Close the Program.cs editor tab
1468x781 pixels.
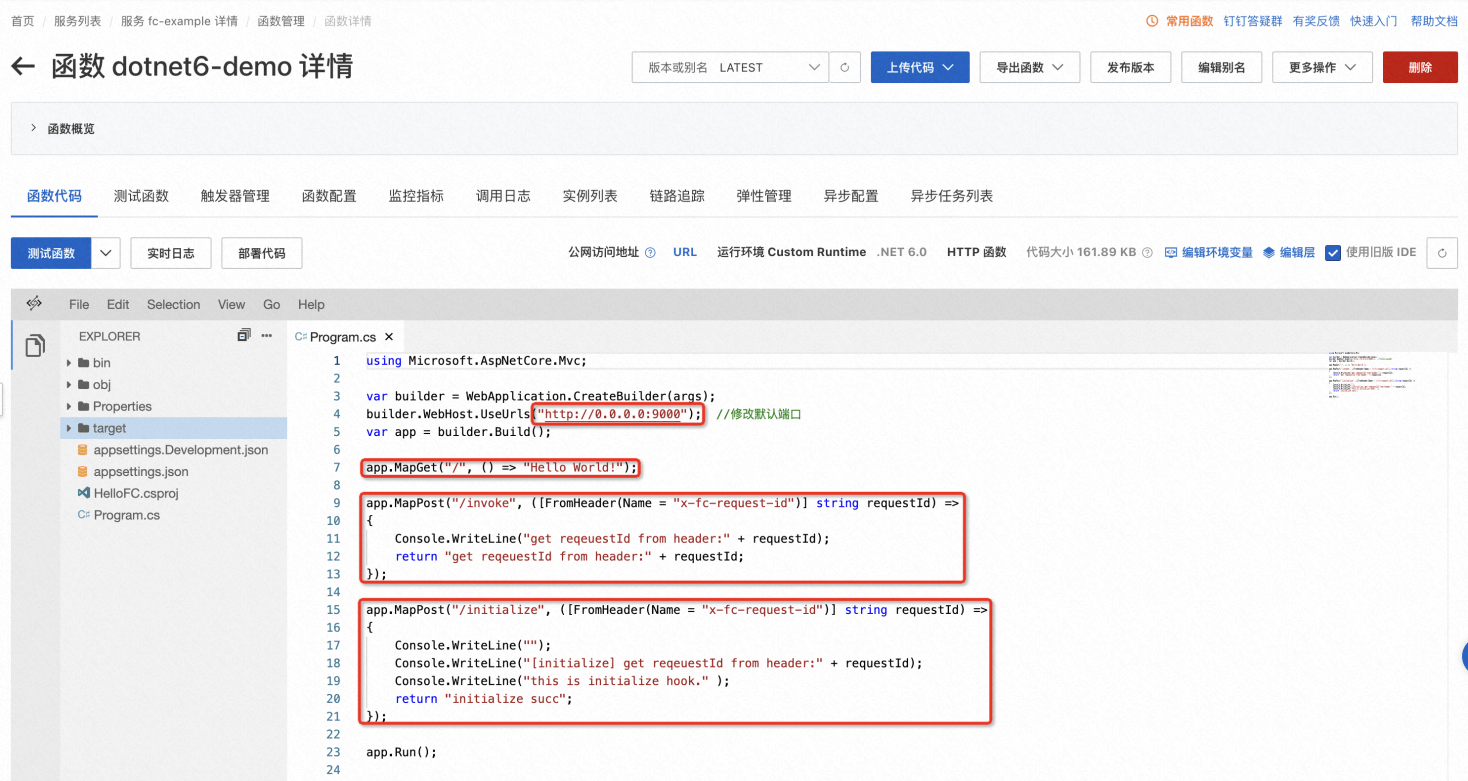(389, 338)
